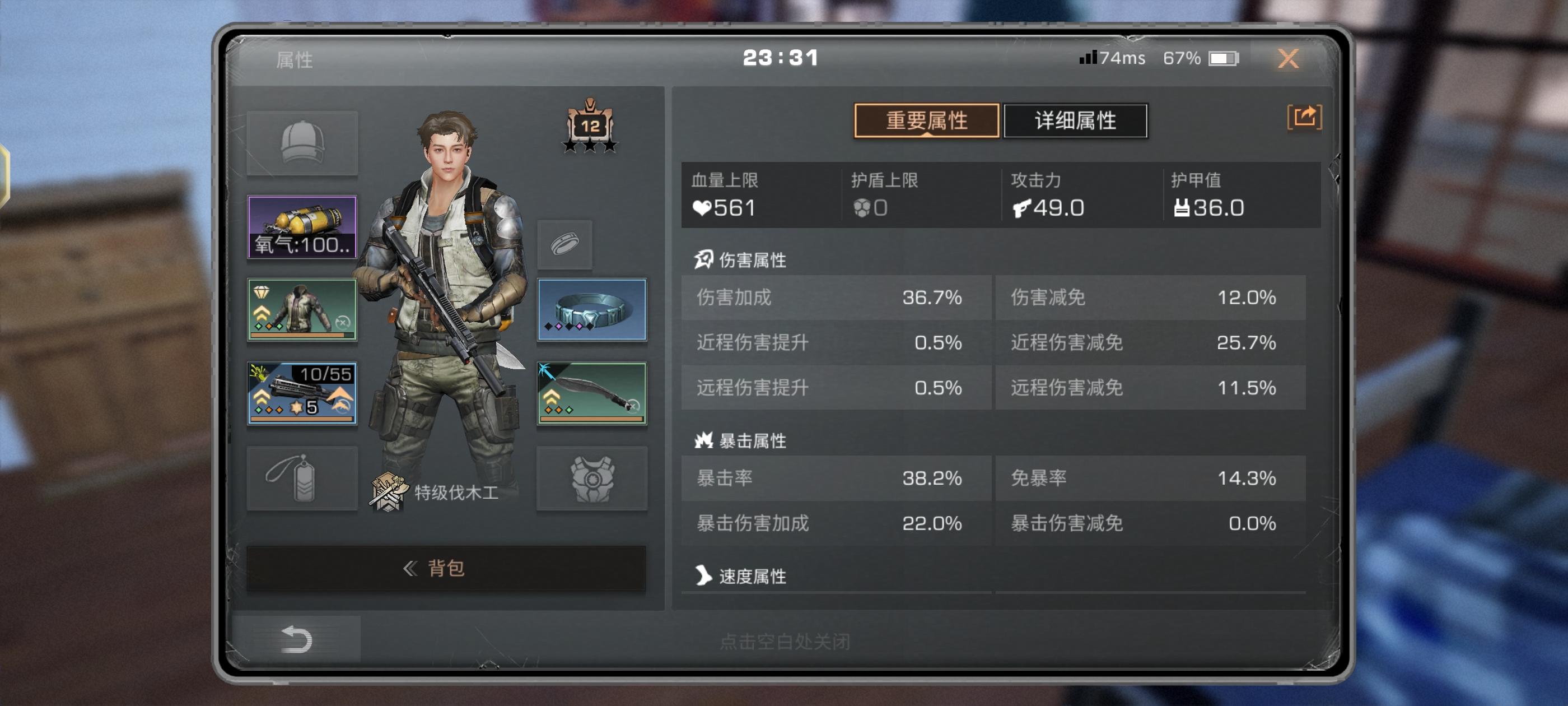
Task: Open the empty ring slot
Action: [564, 244]
